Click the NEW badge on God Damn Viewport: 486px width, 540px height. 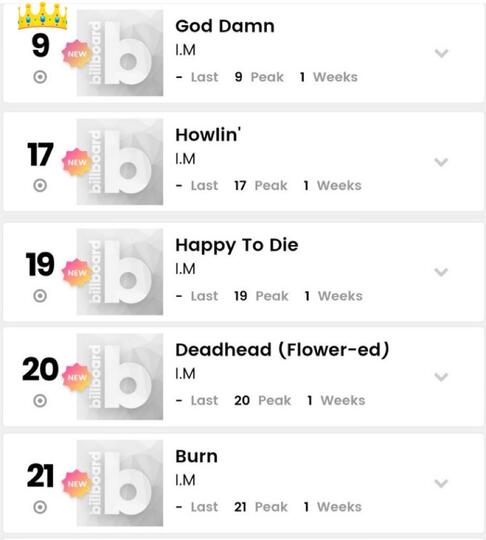point(76,54)
